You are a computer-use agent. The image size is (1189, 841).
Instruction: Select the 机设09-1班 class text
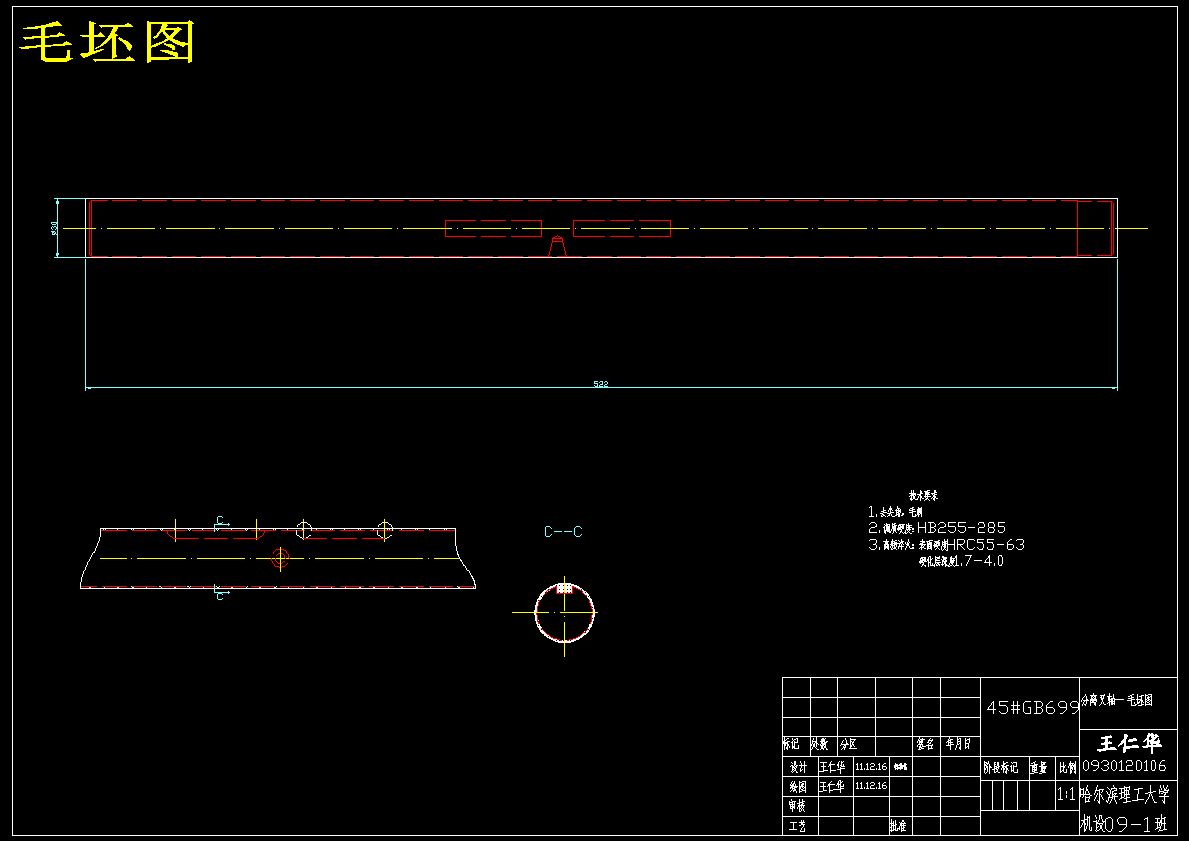click(1124, 824)
